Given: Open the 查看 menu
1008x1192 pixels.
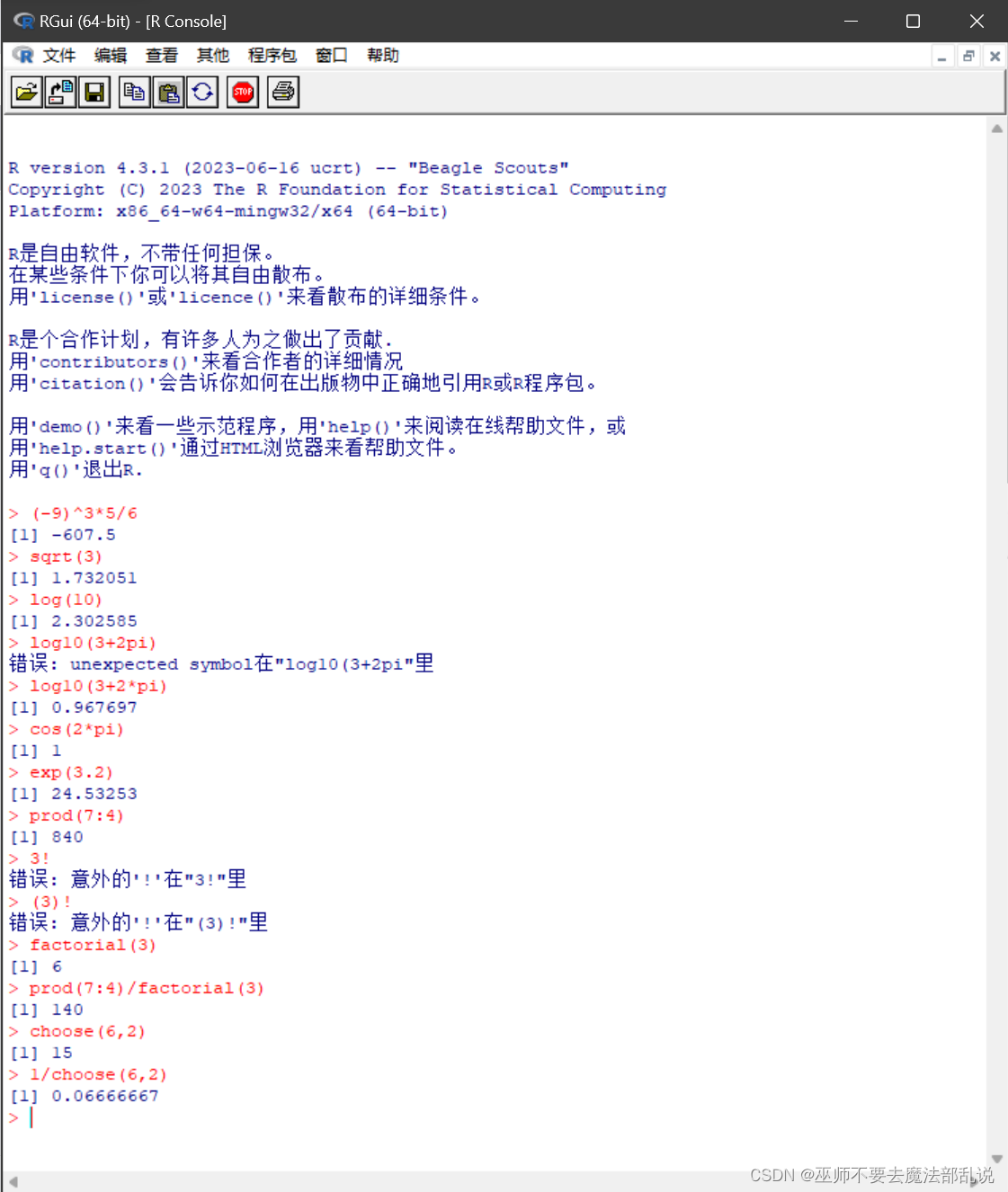Looking at the screenshot, I should tap(162, 56).
